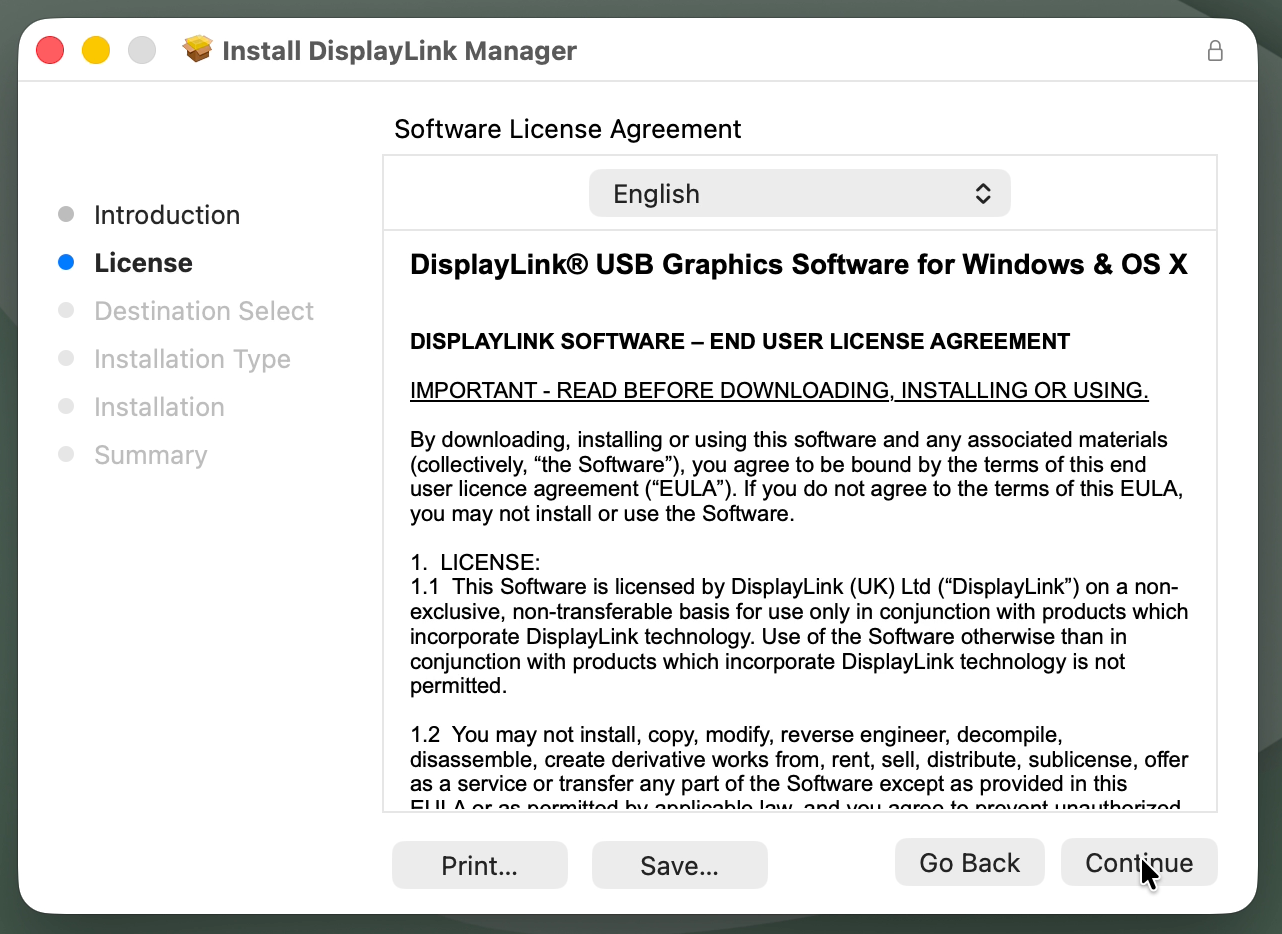Click the dot next to Destination Select
This screenshot has width=1282, height=934.
pos(67,310)
